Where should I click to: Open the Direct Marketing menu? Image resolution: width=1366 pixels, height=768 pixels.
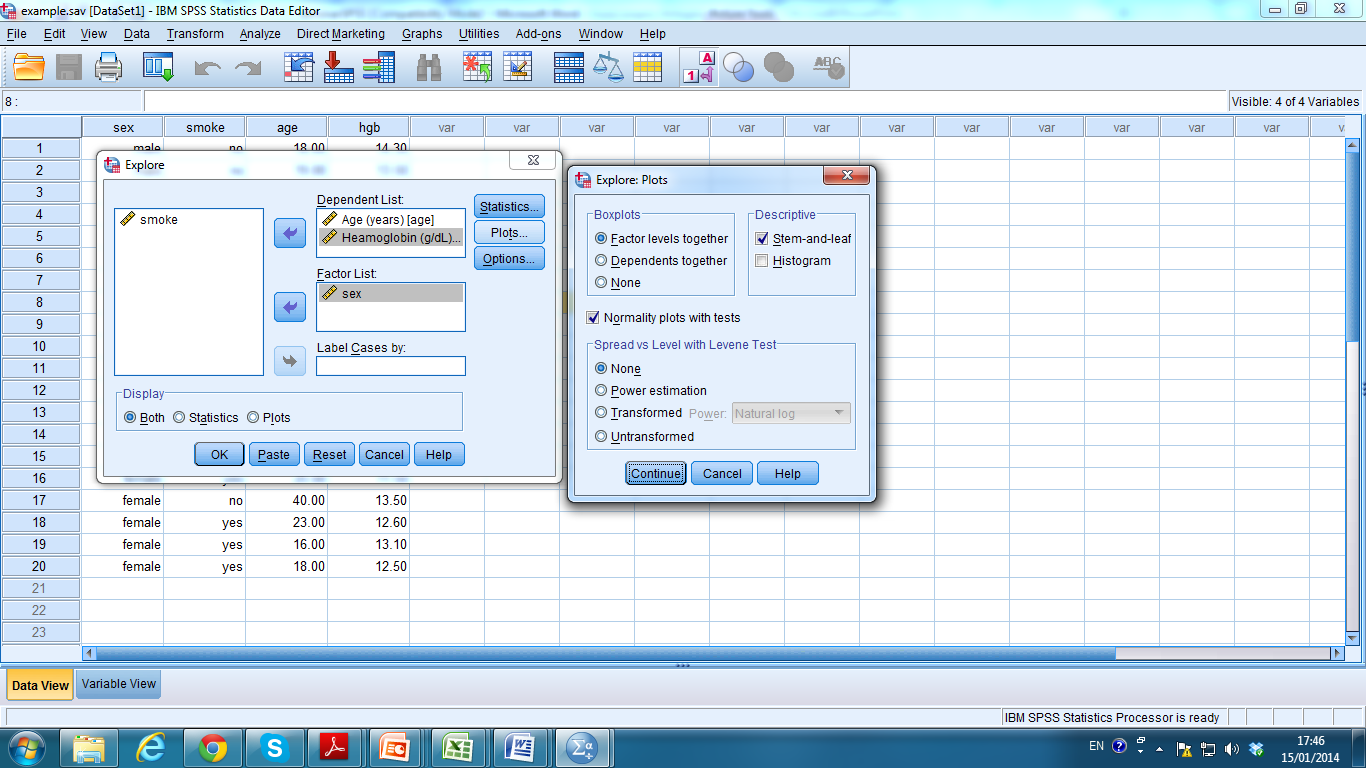pyautogui.click(x=340, y=34)
